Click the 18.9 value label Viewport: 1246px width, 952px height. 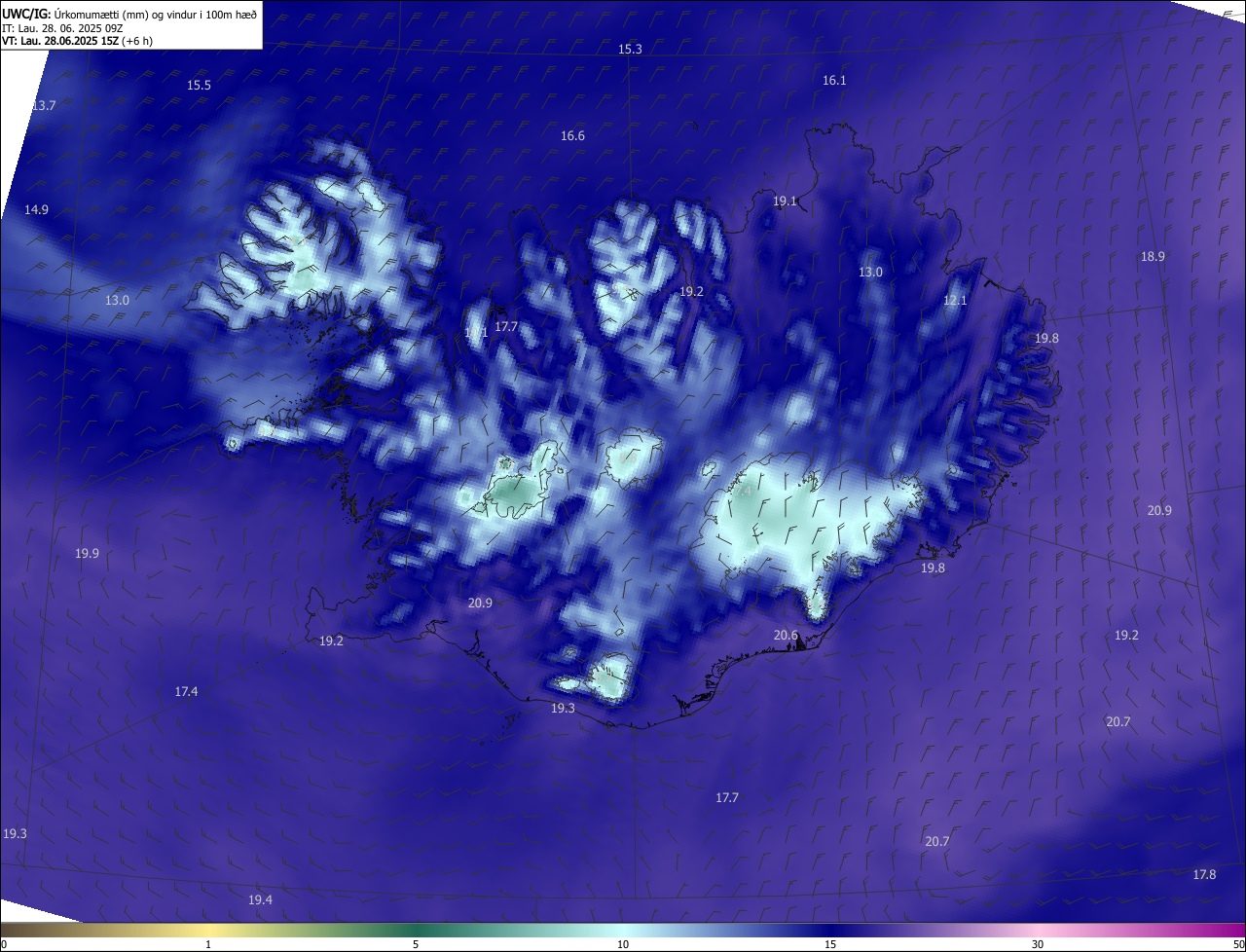tap(1153, 257)
